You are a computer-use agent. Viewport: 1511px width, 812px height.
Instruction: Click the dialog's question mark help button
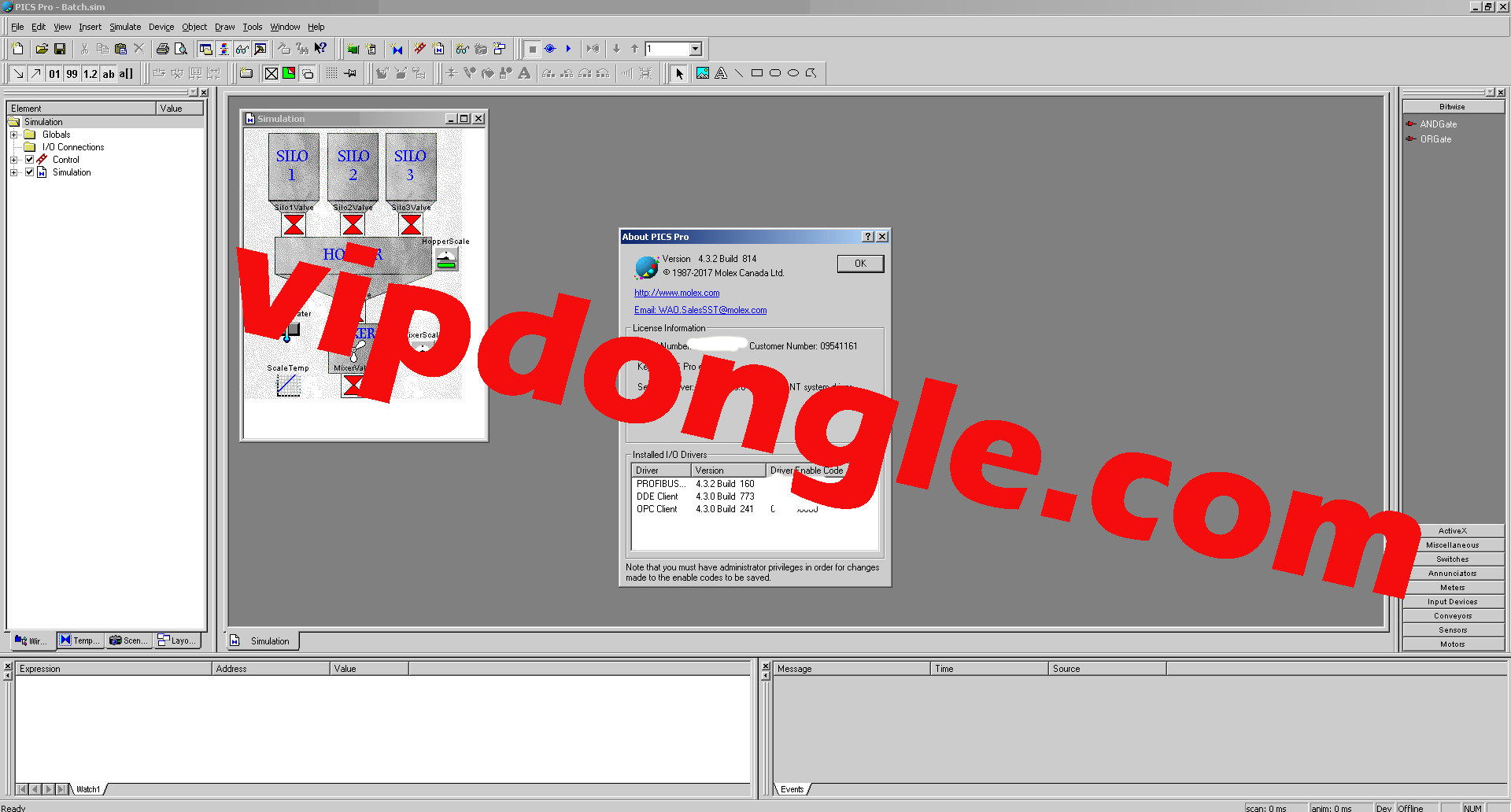(x=868, y=237)
